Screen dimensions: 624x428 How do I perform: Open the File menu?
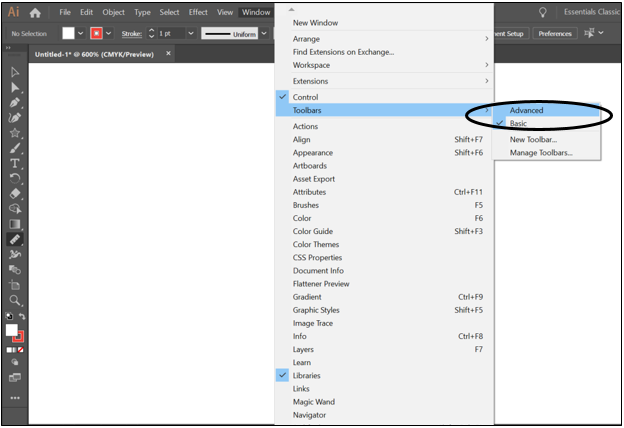[65, 12]
